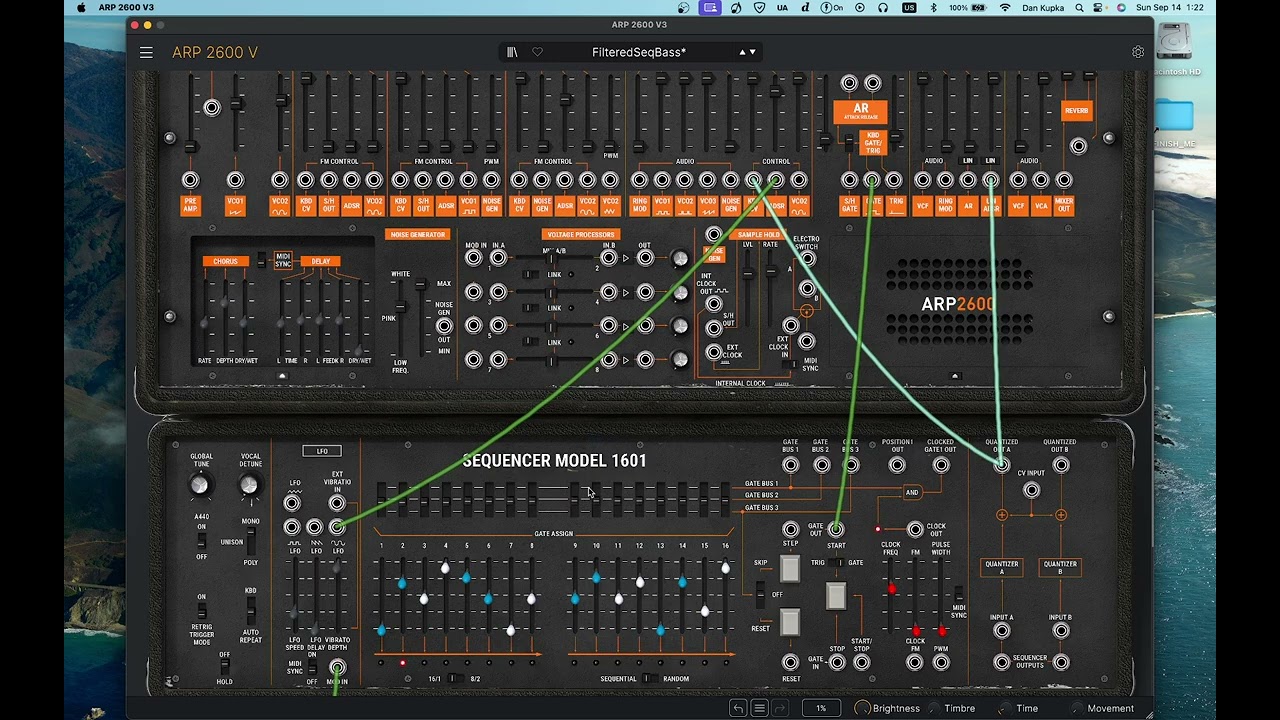Click the jack above the Pre Amp label

[190, 180]
